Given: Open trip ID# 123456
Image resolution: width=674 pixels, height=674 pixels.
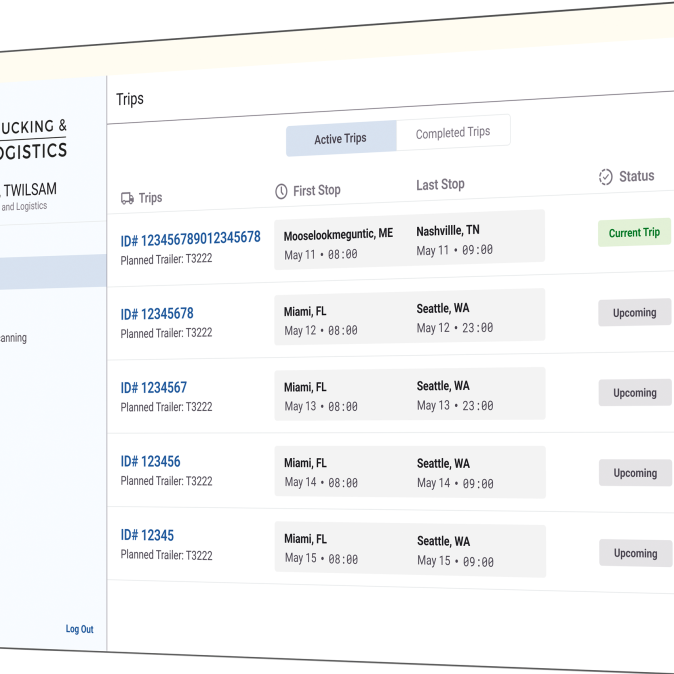Looking at the screenshot, I should [150, 462].
